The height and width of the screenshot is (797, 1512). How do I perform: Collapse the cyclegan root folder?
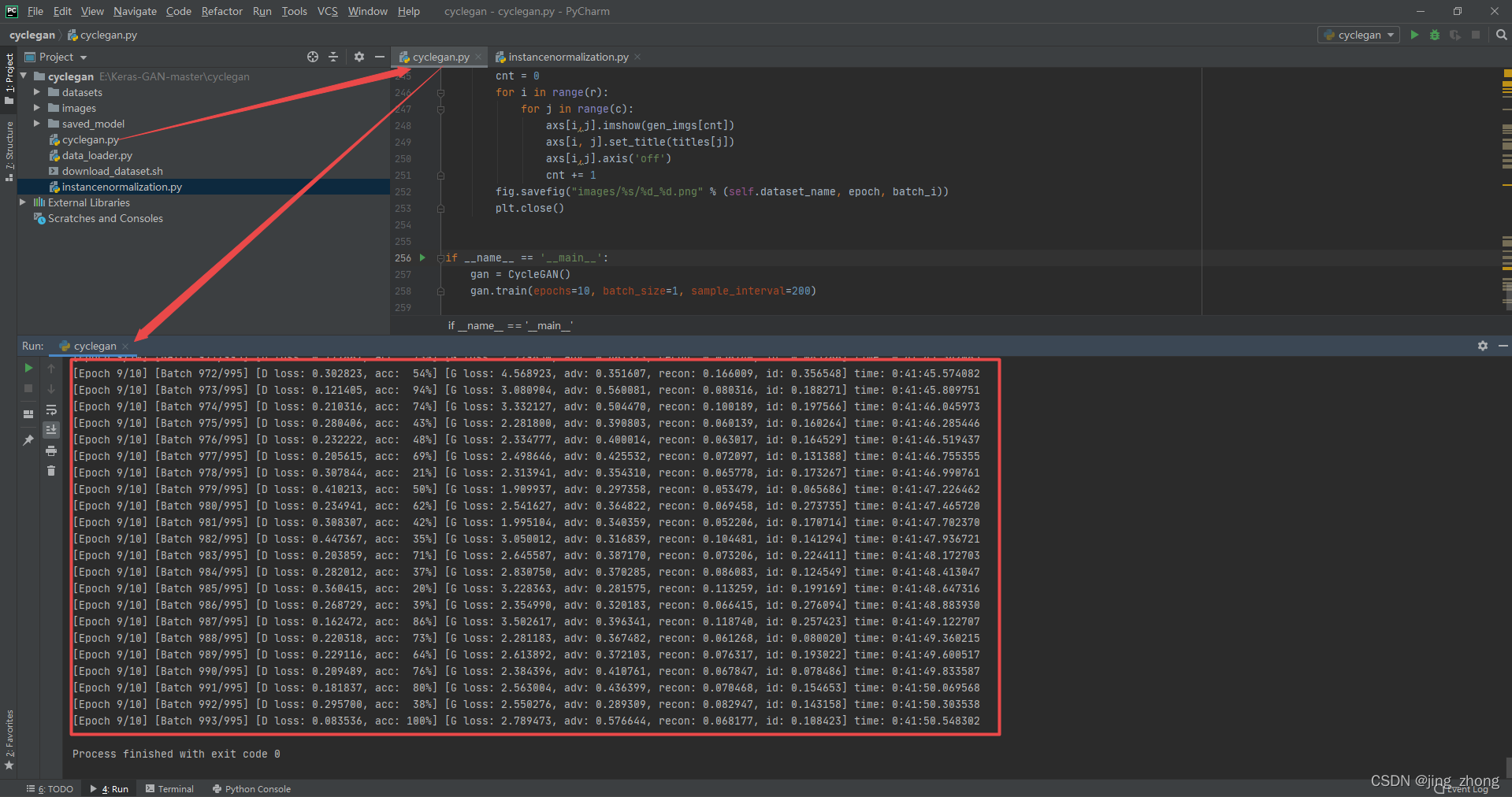coord(24,76)
